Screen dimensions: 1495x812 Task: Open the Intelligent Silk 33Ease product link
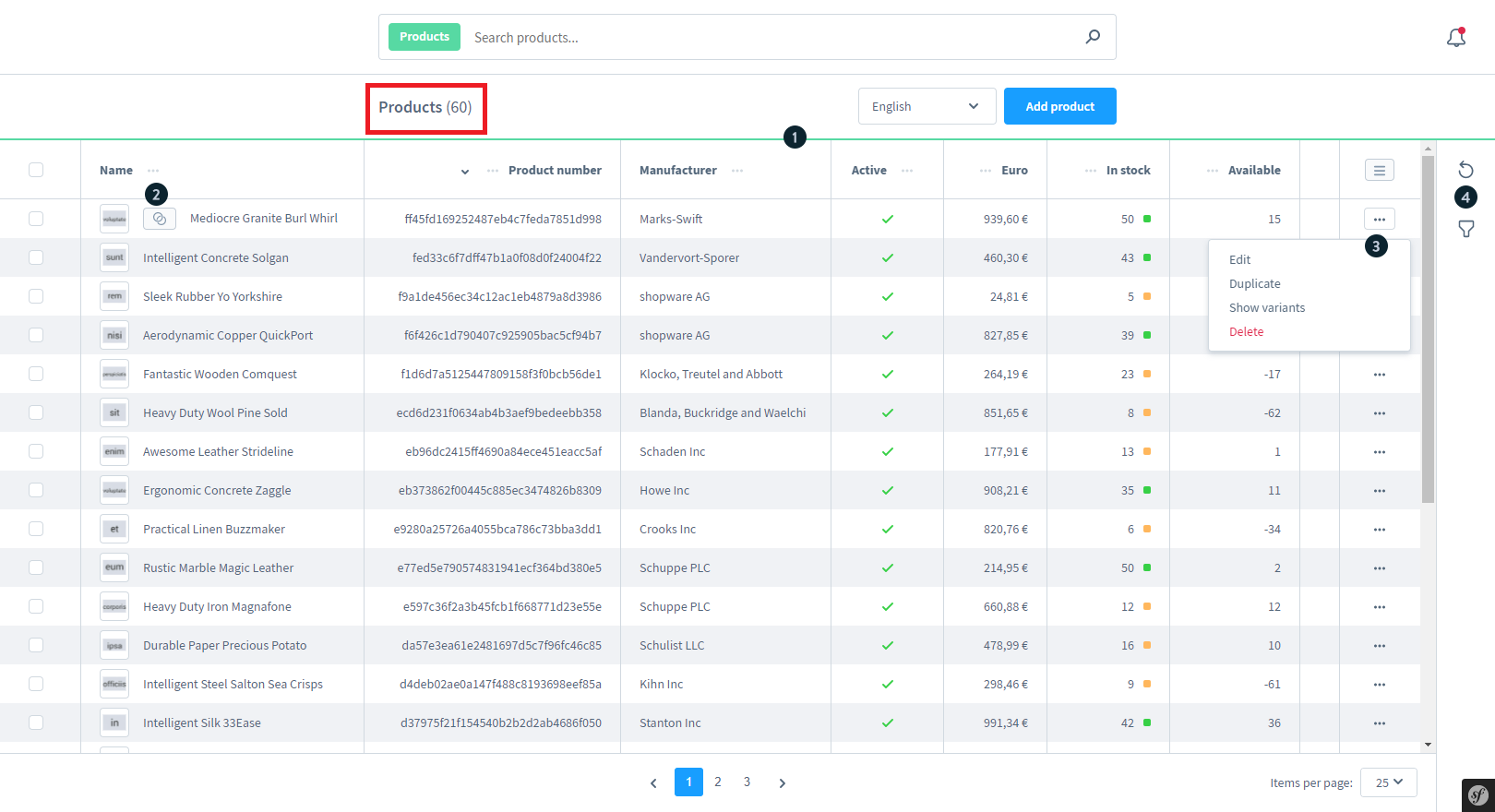tap(202, 723)
